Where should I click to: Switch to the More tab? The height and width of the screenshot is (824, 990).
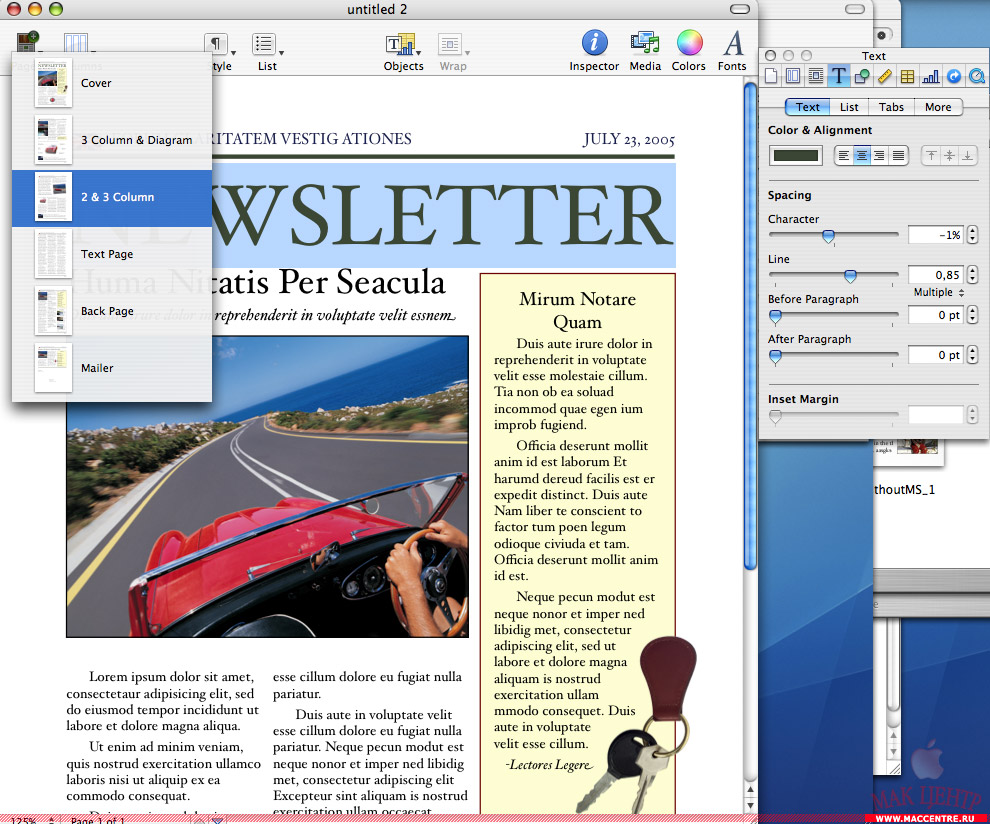(x=938, y=107)
